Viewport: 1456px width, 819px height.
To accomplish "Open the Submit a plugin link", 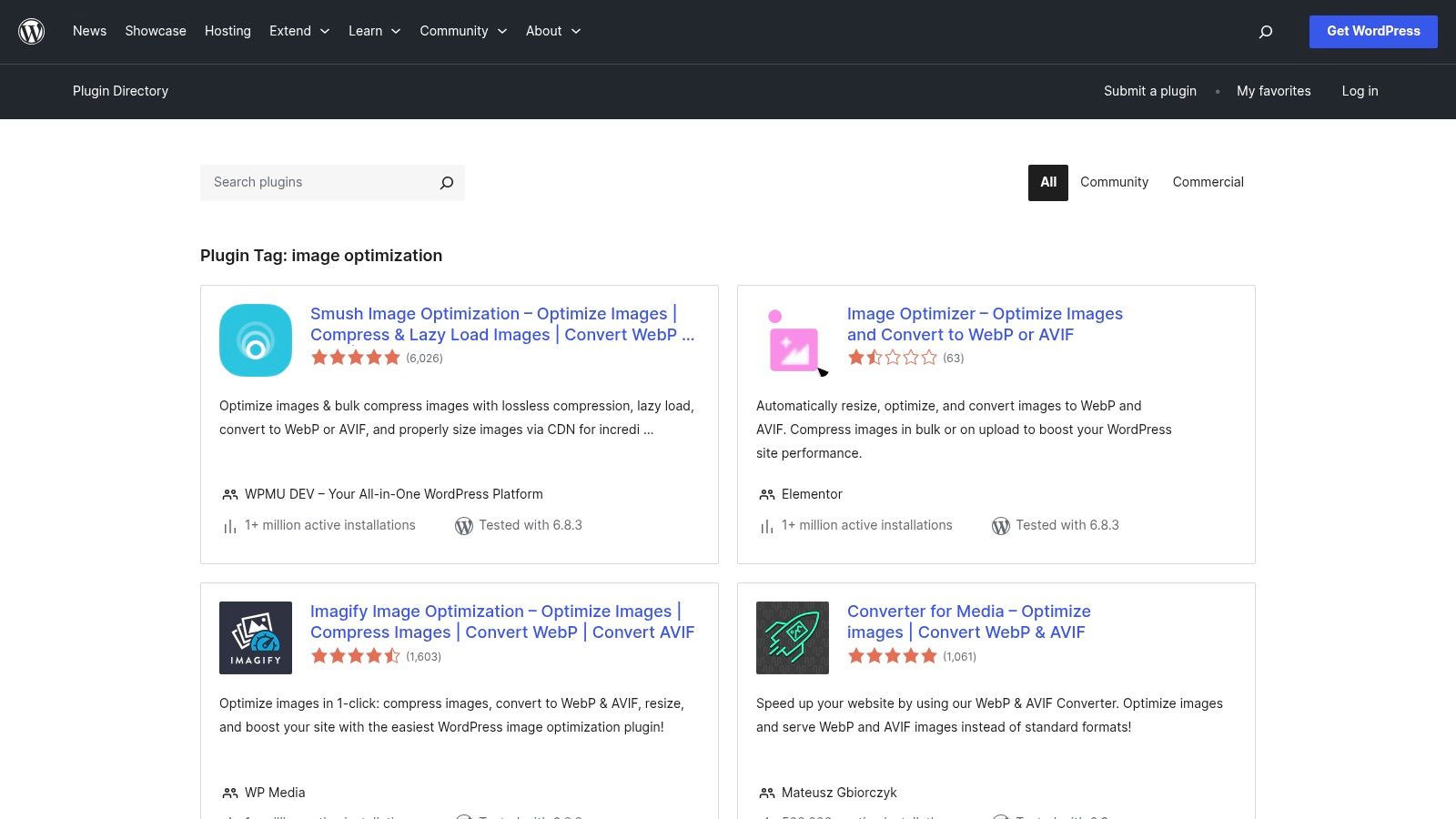I will coord(1149,91).
